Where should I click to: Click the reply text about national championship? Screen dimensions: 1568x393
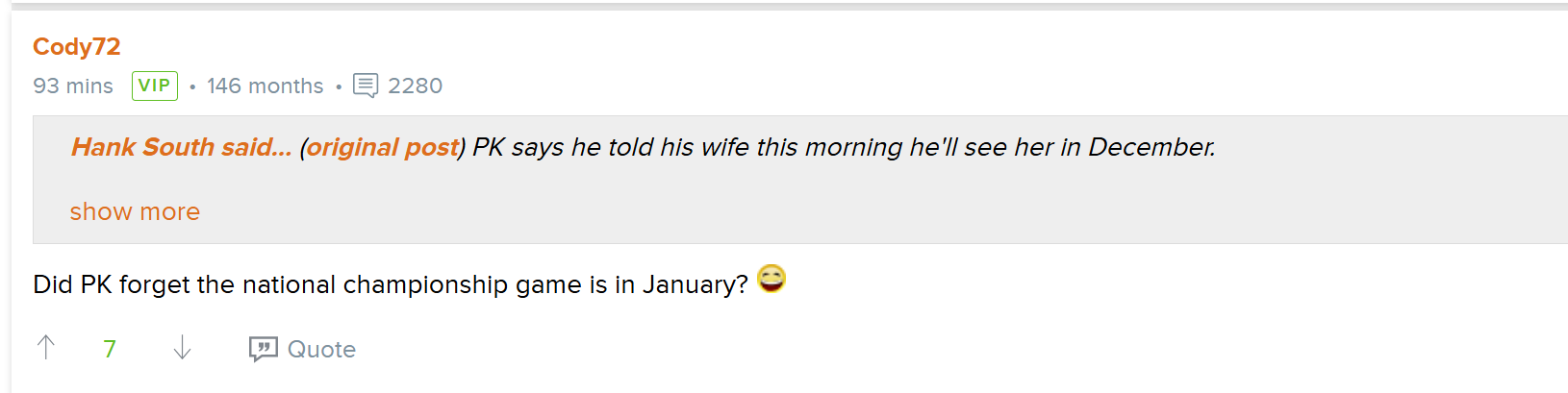point(391,284)
